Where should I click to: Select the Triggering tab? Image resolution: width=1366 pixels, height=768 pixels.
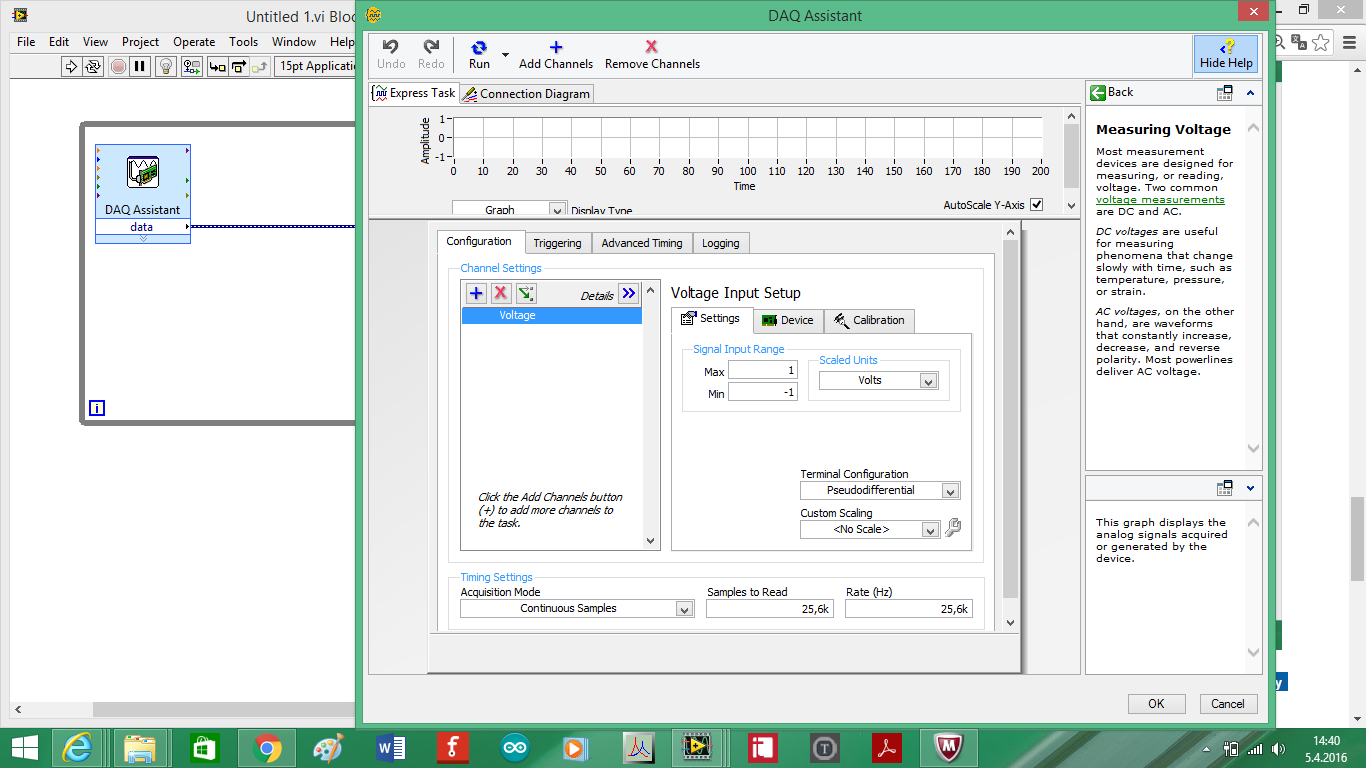(x=557, y=243)
